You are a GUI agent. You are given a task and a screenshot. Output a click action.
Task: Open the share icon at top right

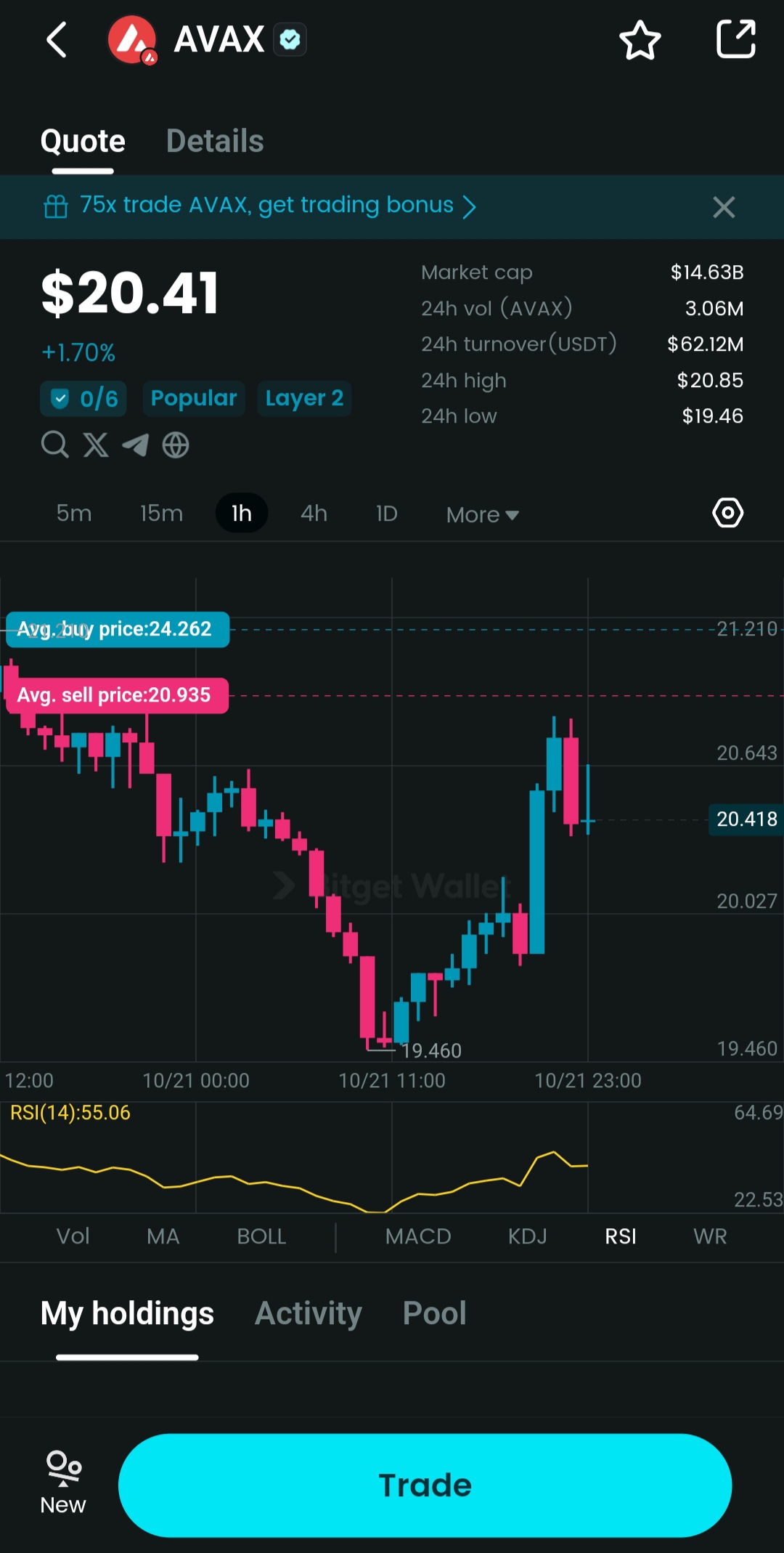tap(735, 39)
